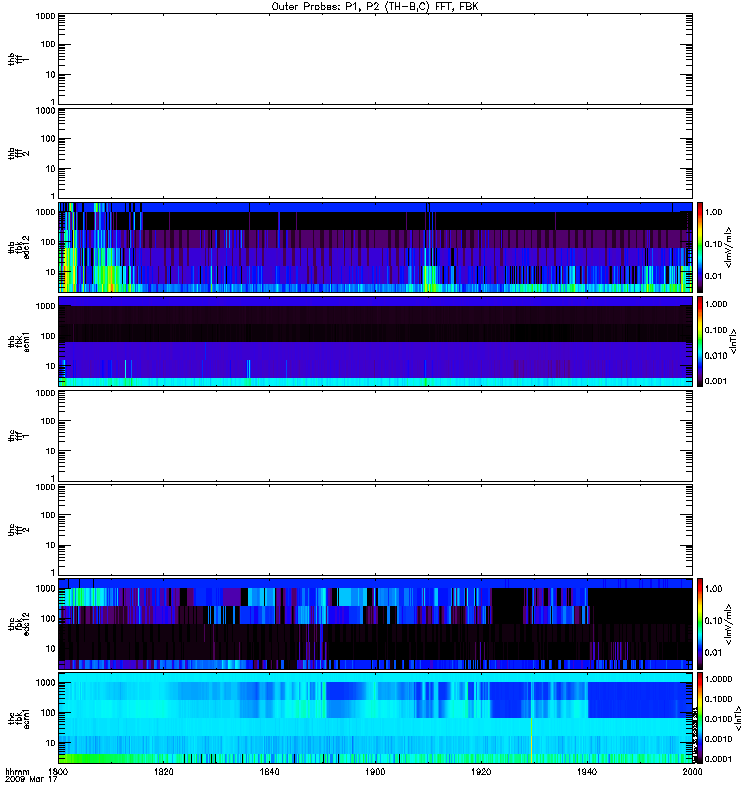Click the yellow vertical spike in thc scm1 spectrogram

tap(531, 740)
